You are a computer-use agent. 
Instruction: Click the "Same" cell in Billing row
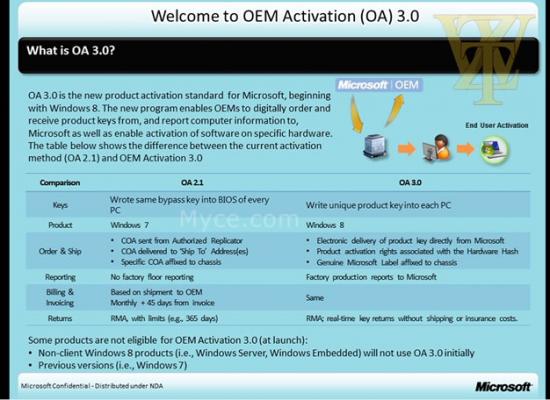(315, 298)
